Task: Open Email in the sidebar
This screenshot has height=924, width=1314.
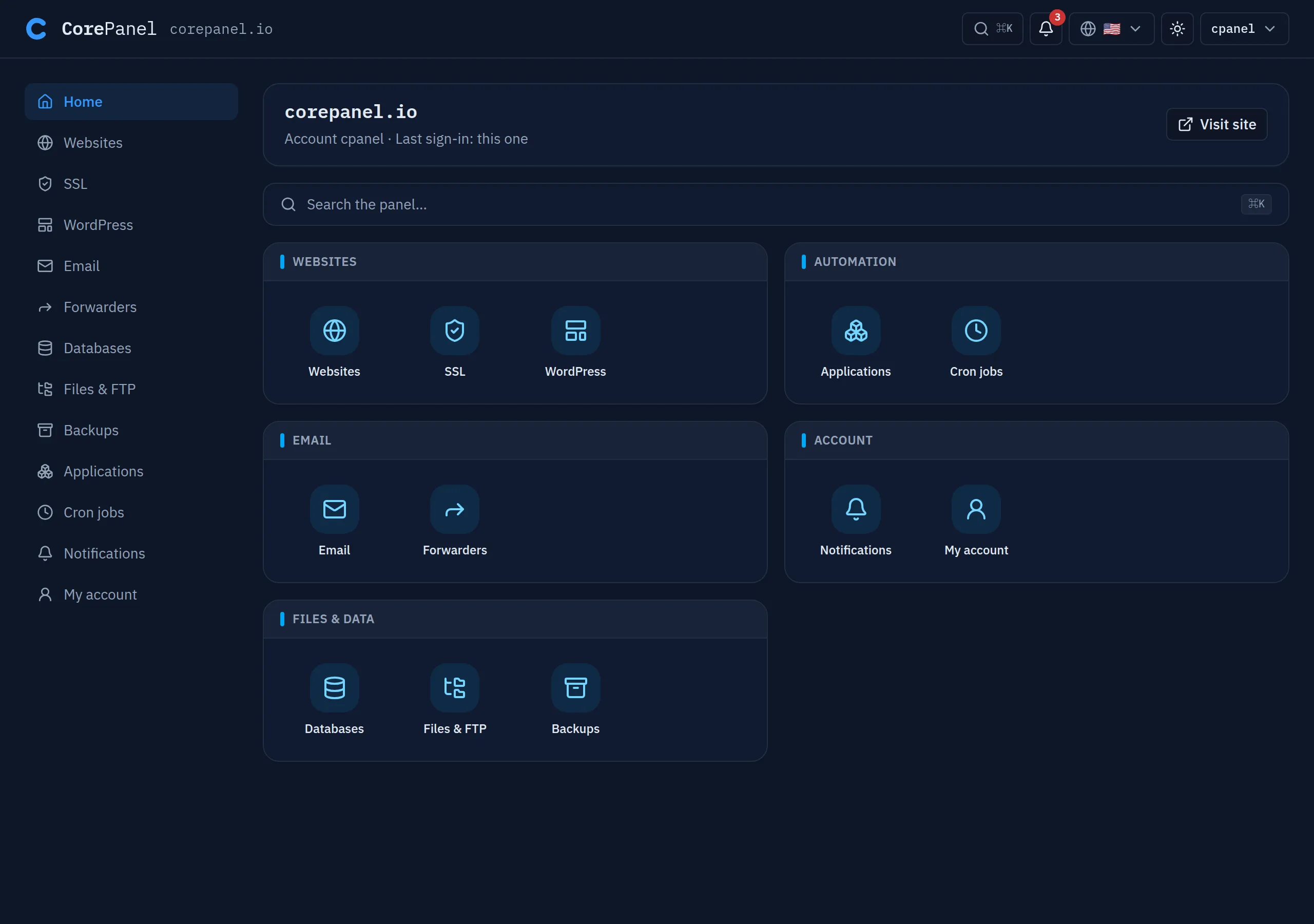Action: [131, 266]
